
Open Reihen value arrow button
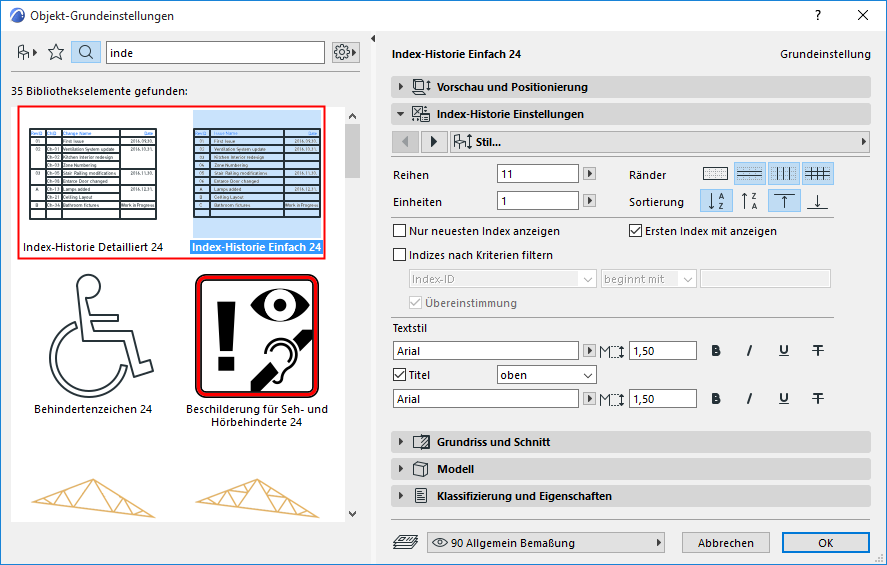coord(589,174)
